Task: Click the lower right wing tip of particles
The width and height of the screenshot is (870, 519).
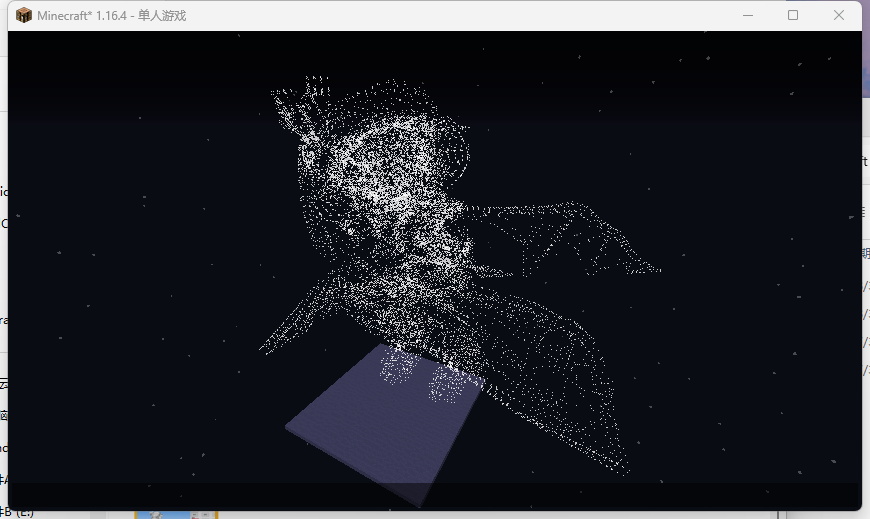Action: click(618, 462)
